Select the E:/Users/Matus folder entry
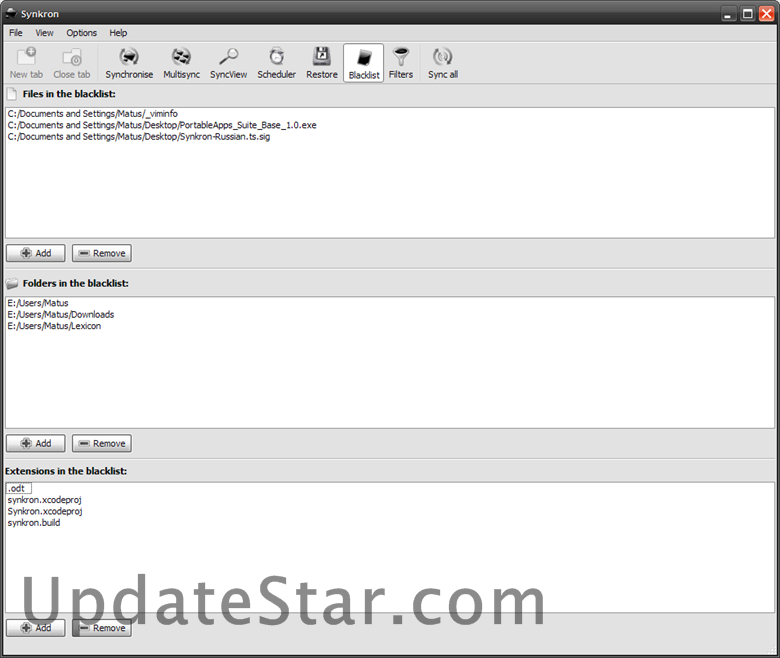The image size is (780, 658). 38,303
